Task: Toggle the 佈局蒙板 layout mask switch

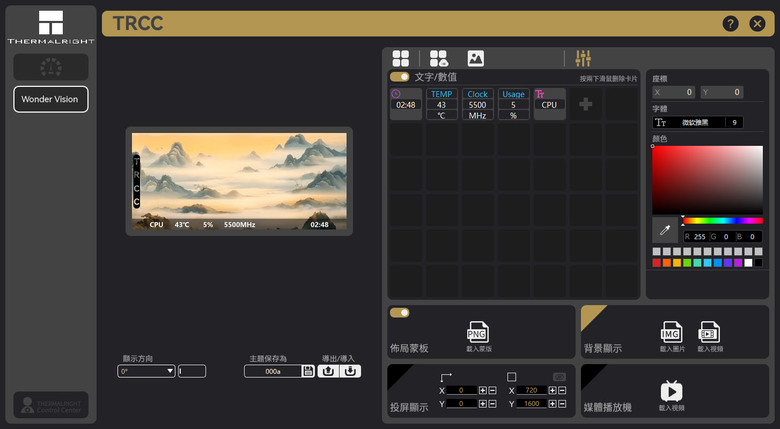Action: tap(399, 313)
